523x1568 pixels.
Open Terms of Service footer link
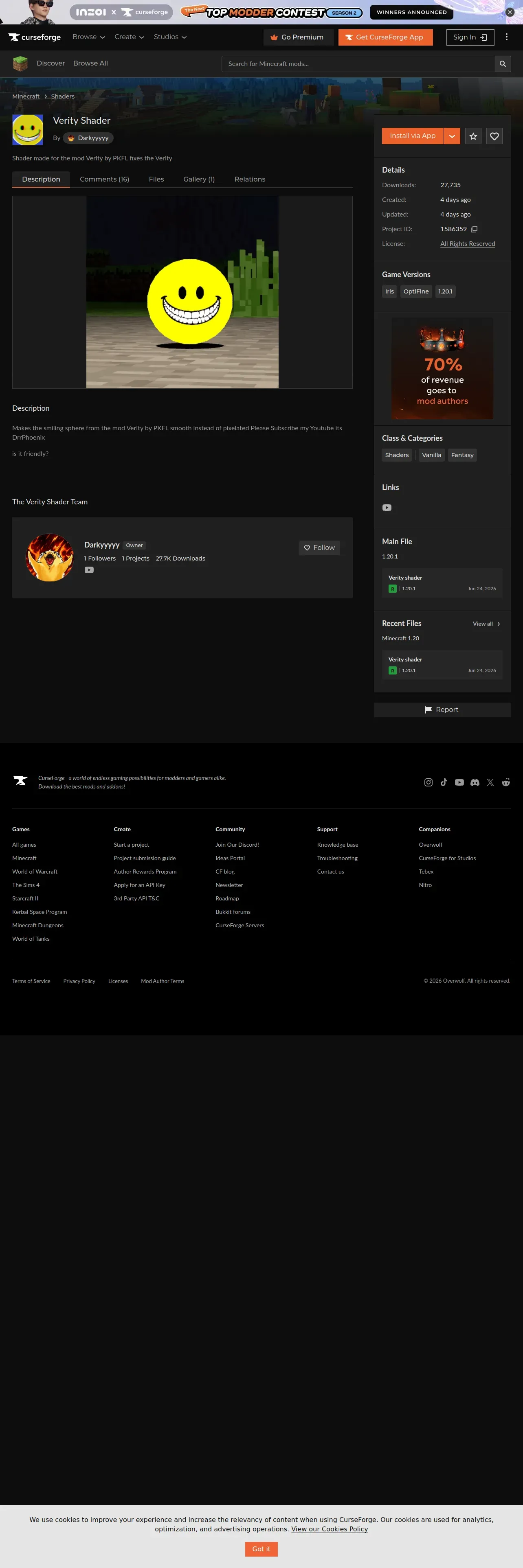[31, 981]
